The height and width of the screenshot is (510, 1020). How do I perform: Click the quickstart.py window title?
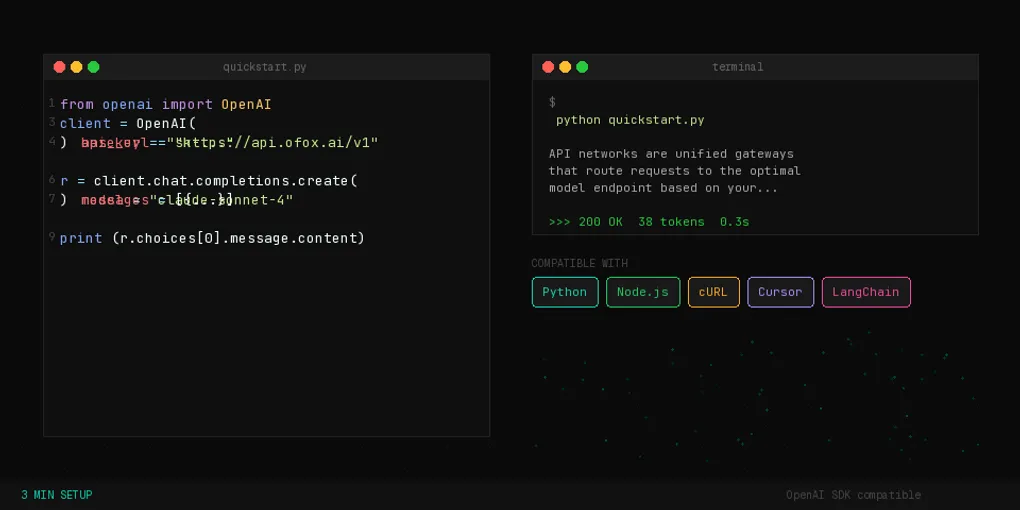pos(264,67)
